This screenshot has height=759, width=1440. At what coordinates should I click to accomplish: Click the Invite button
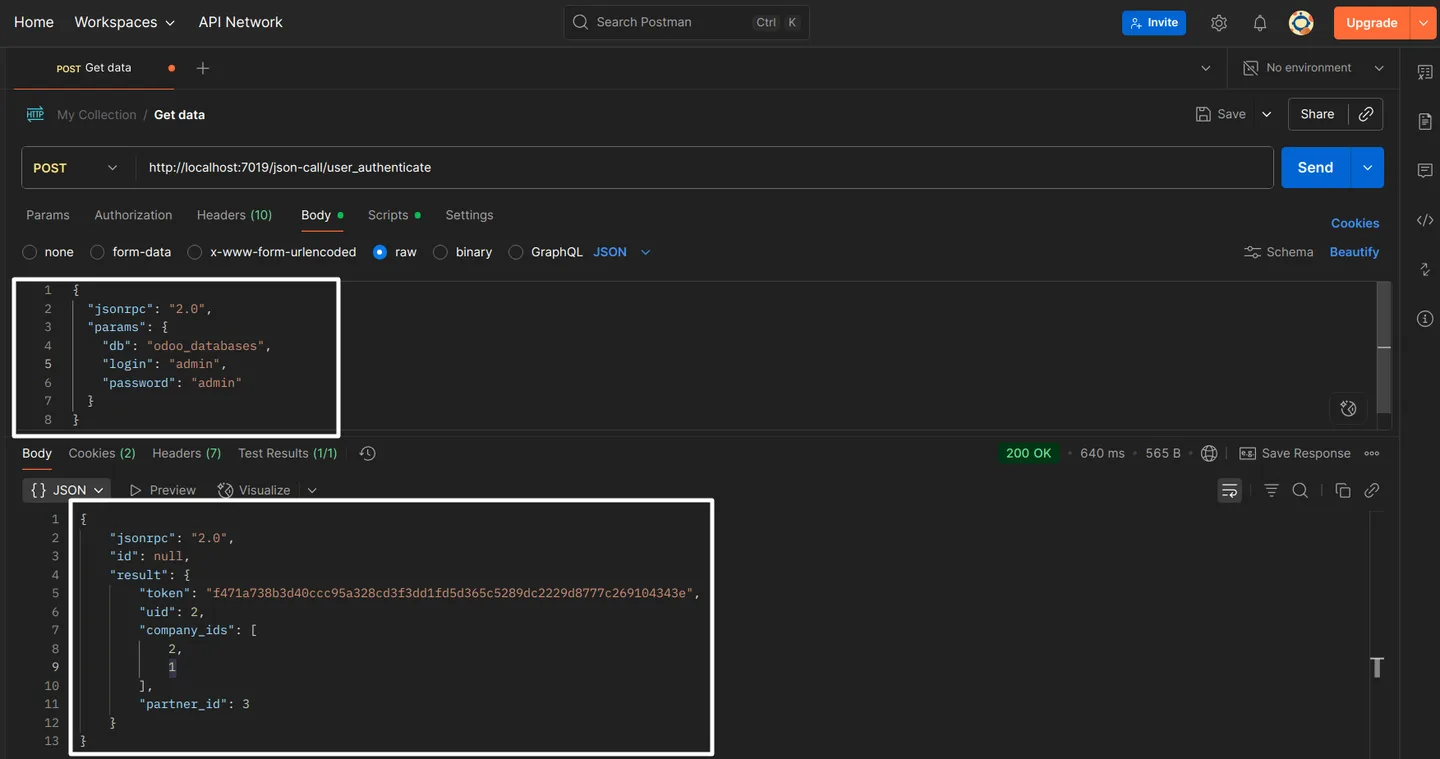1154,23
